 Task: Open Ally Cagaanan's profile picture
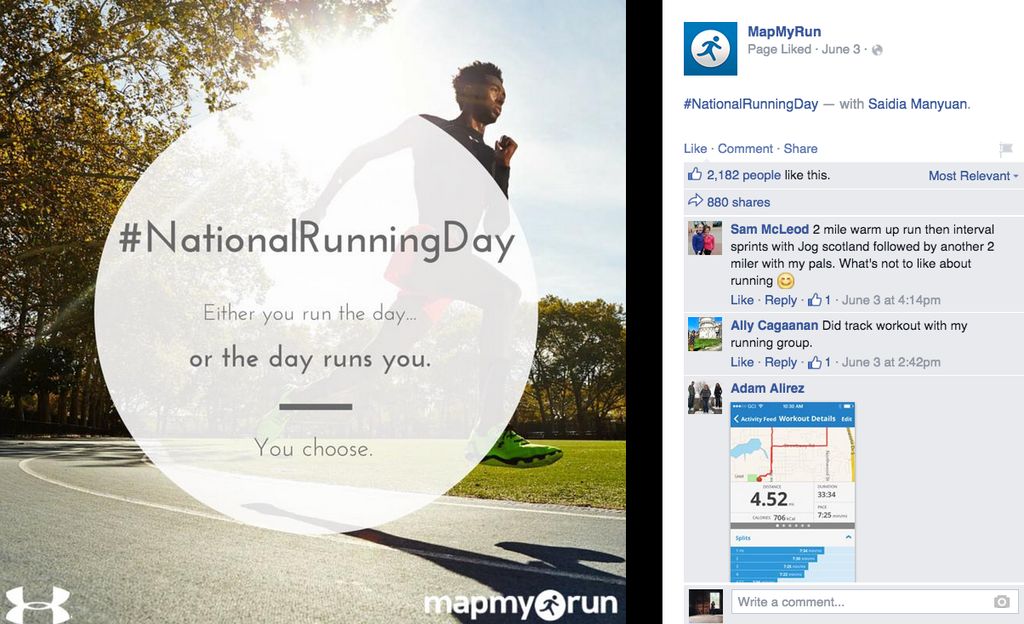pyautogui.click(x=705, y=334)
